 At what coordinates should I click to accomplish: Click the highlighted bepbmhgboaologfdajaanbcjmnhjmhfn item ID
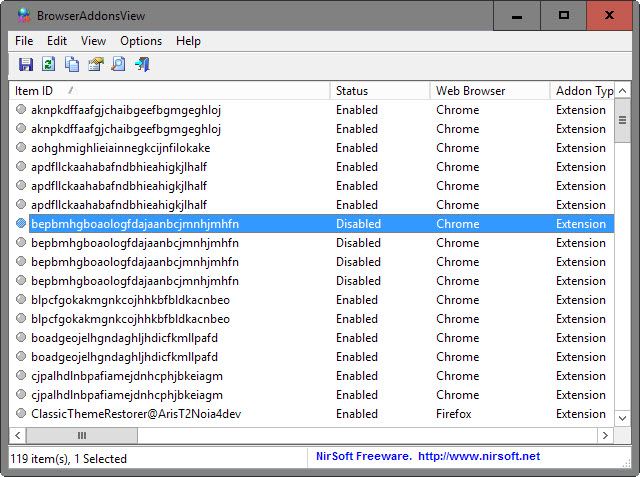135,224
